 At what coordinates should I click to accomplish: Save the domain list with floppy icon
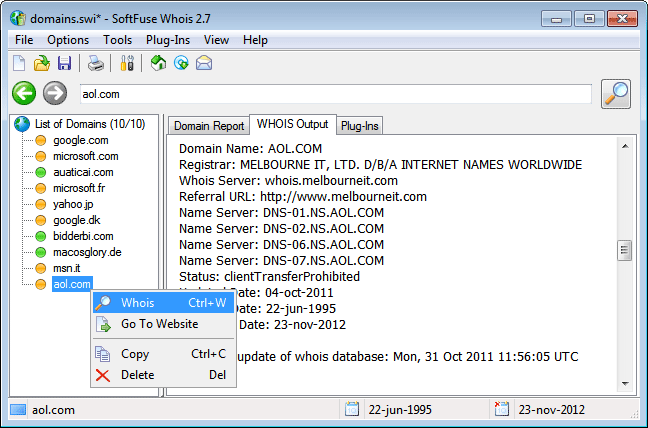point(63,64)
